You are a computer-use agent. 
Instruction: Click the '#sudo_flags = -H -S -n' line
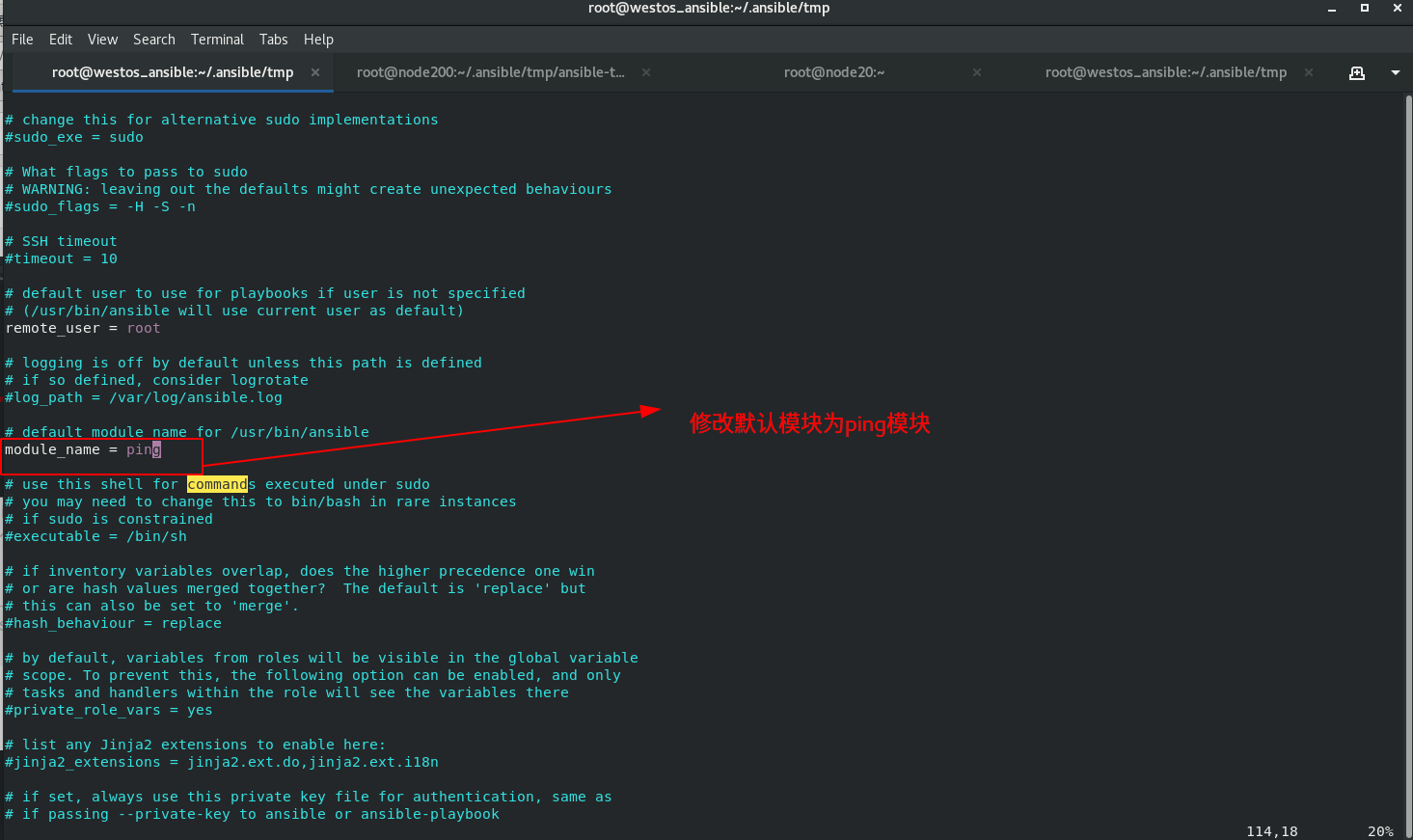(100, 206)
